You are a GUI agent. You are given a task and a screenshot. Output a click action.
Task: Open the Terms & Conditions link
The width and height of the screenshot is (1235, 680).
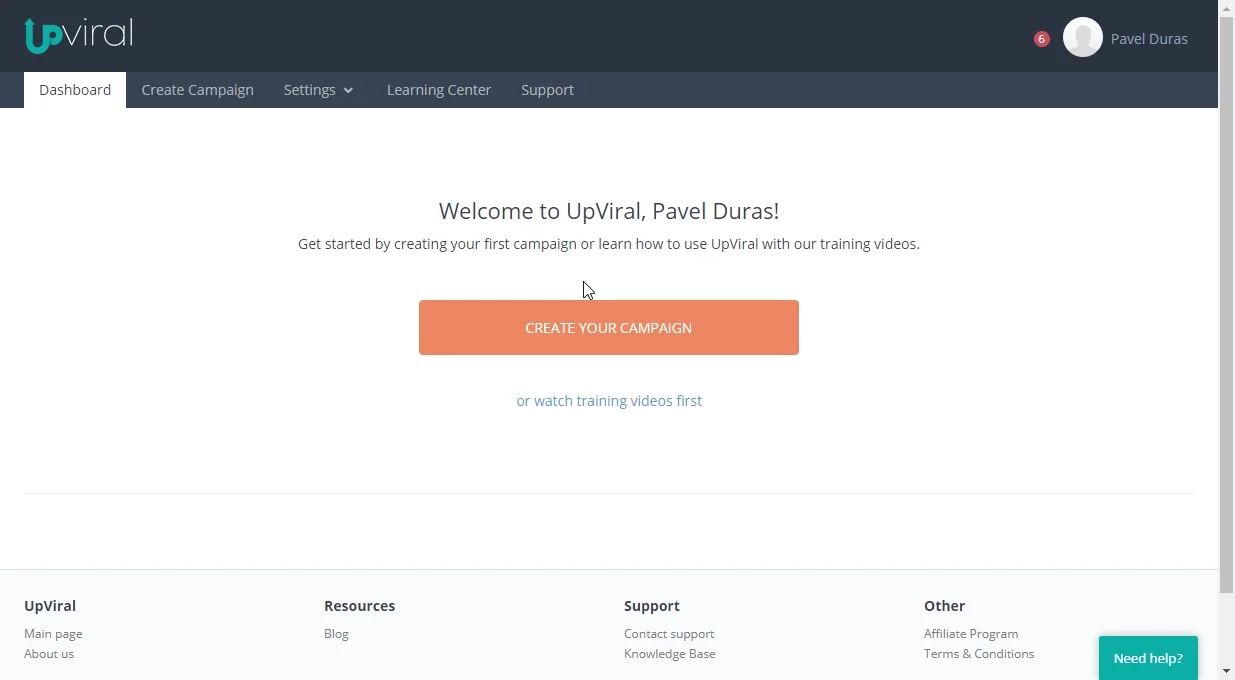click(x=979, y=654)
